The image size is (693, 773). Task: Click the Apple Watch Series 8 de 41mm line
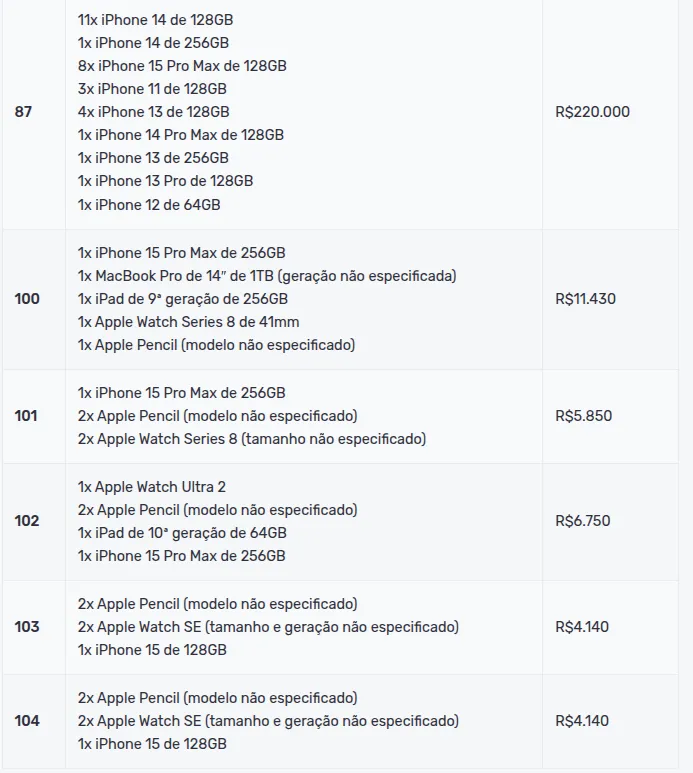click(x=188, y=322)
